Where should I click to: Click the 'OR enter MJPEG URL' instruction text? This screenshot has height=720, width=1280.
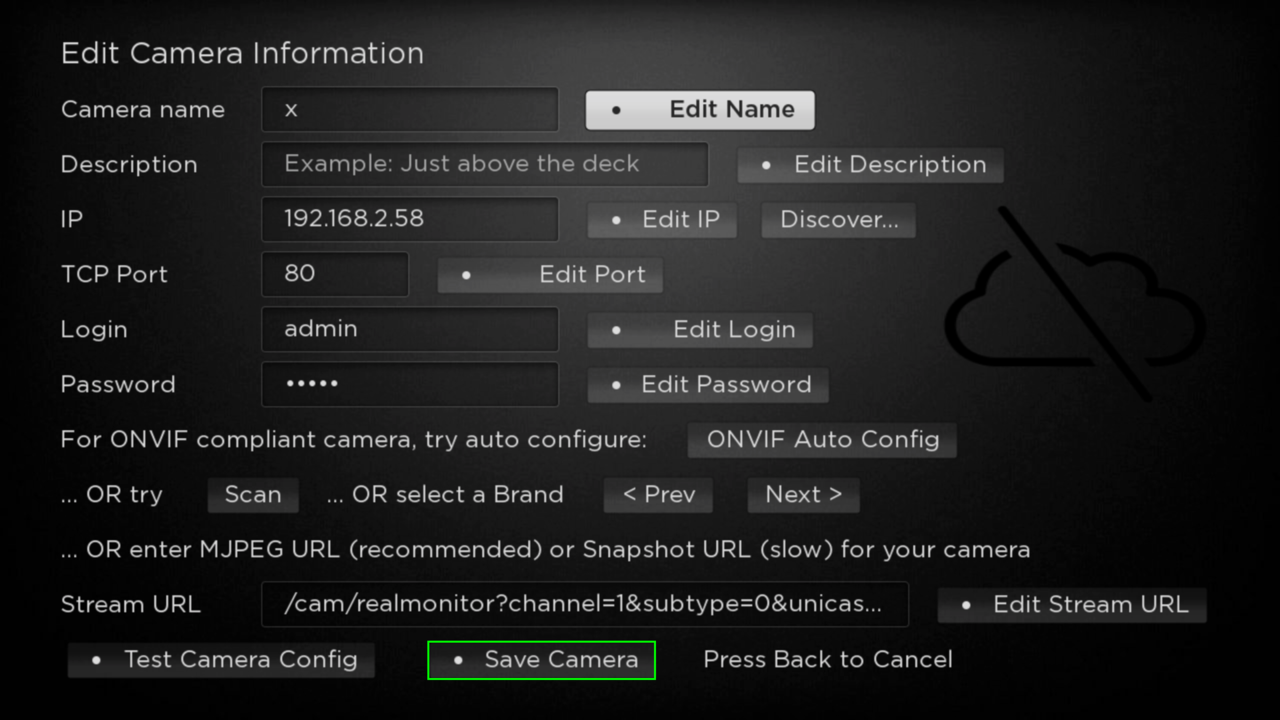(545, 550)
